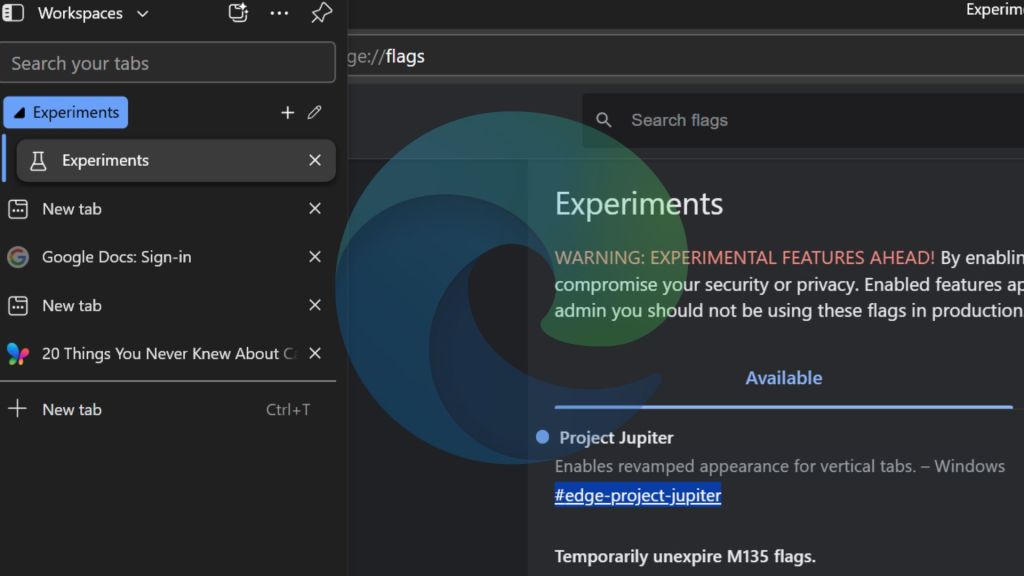Expand the Workspaces dropdown chevron
This screenshot has width=1024, height=576.
[x=142, y=14]
